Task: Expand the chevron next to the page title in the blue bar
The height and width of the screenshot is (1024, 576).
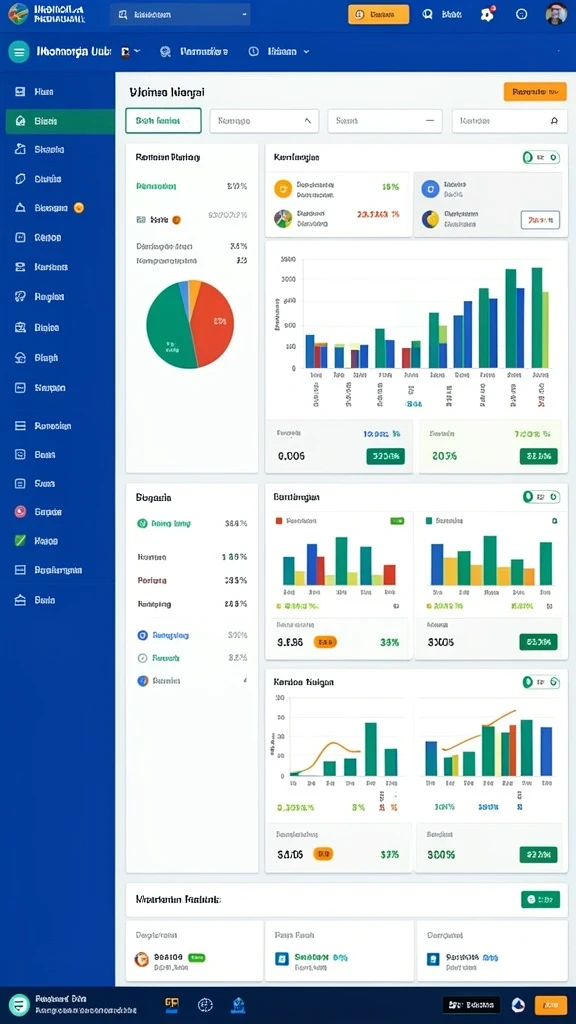Action: point(136,52)
